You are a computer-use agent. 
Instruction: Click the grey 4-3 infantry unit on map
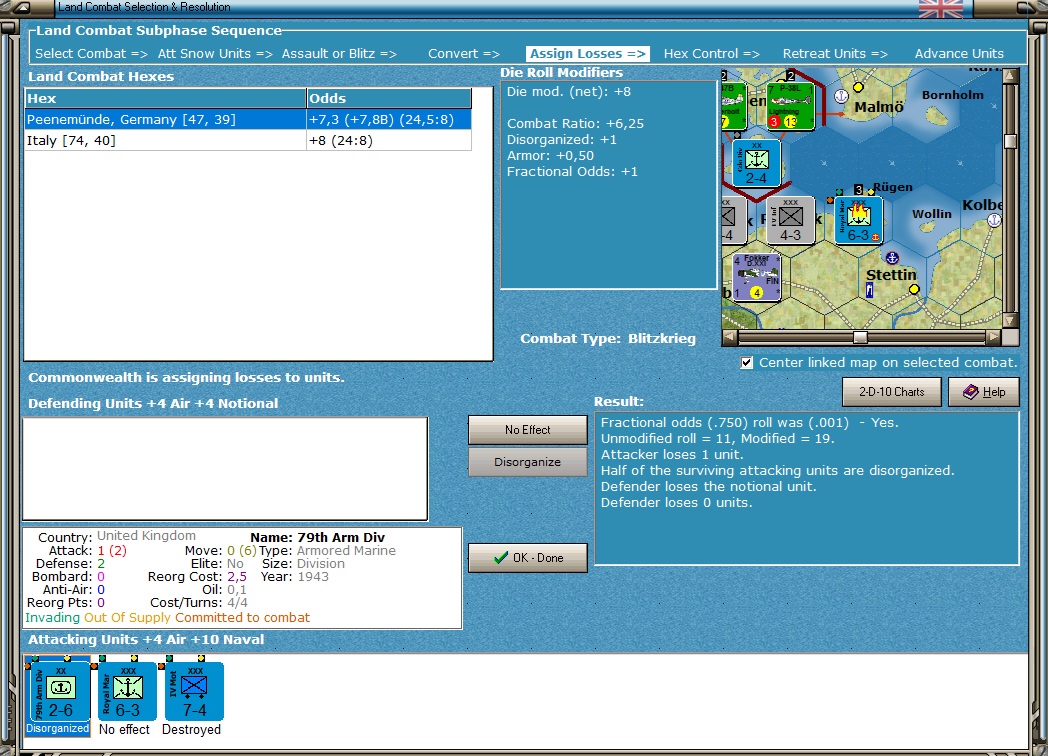click(x=790, y=220)
